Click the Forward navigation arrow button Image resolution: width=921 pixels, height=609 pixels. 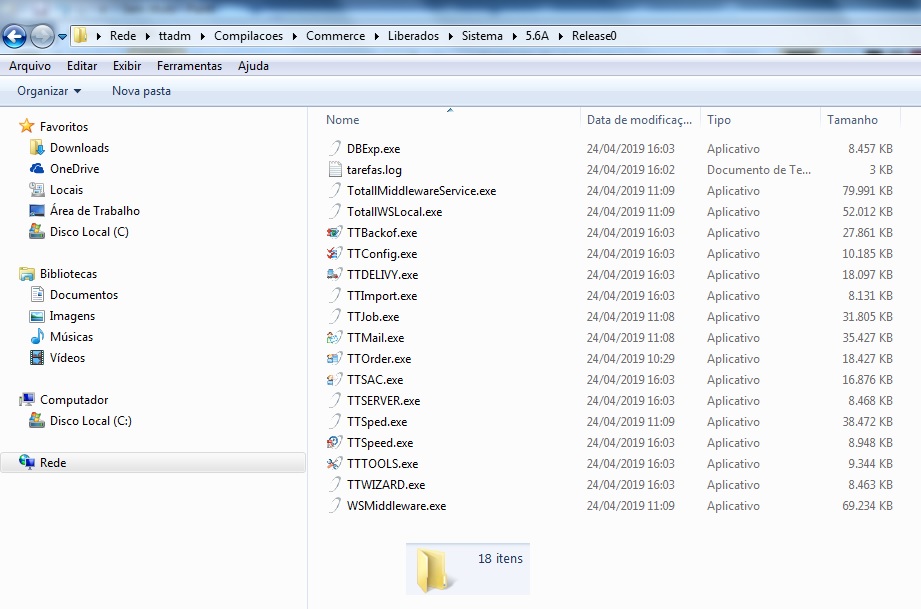42,36
